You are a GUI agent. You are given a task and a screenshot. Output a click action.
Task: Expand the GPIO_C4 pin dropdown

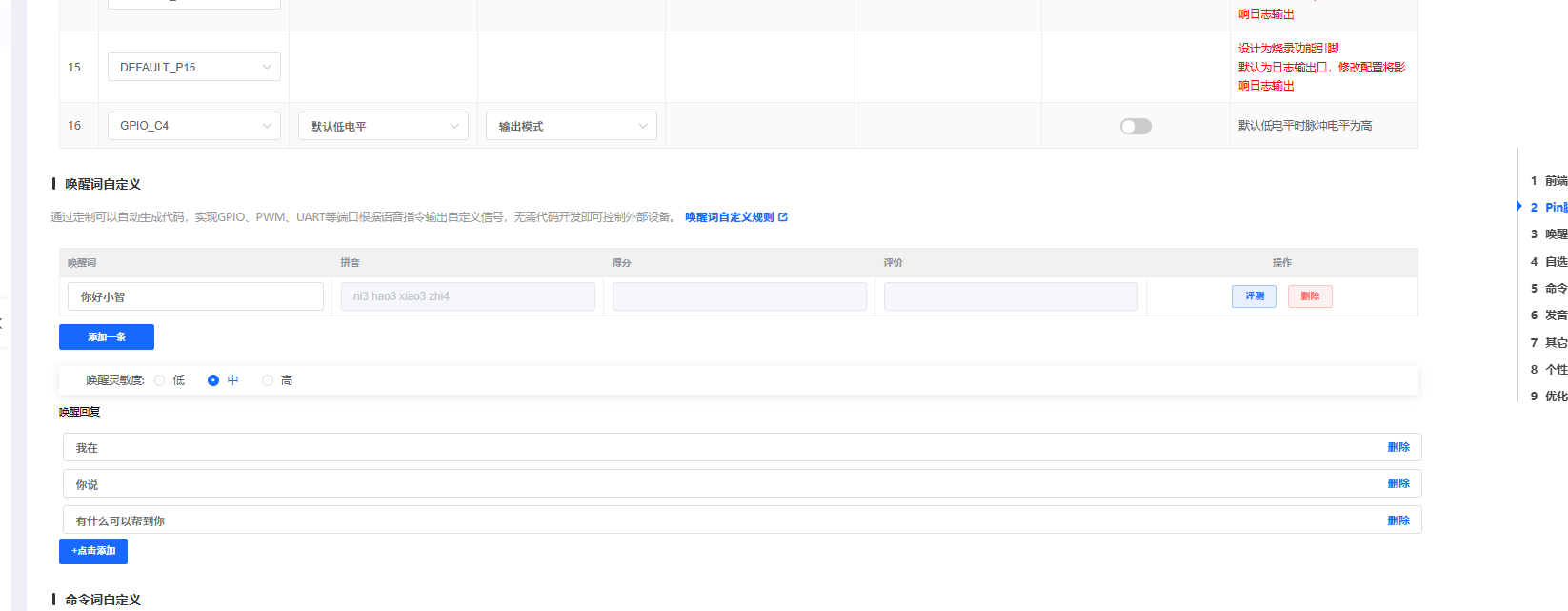click(194, 126)
